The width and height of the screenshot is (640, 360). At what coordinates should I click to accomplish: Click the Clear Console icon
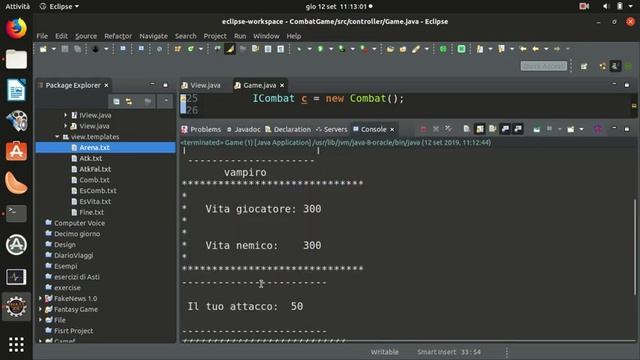(x=467, y=129)
